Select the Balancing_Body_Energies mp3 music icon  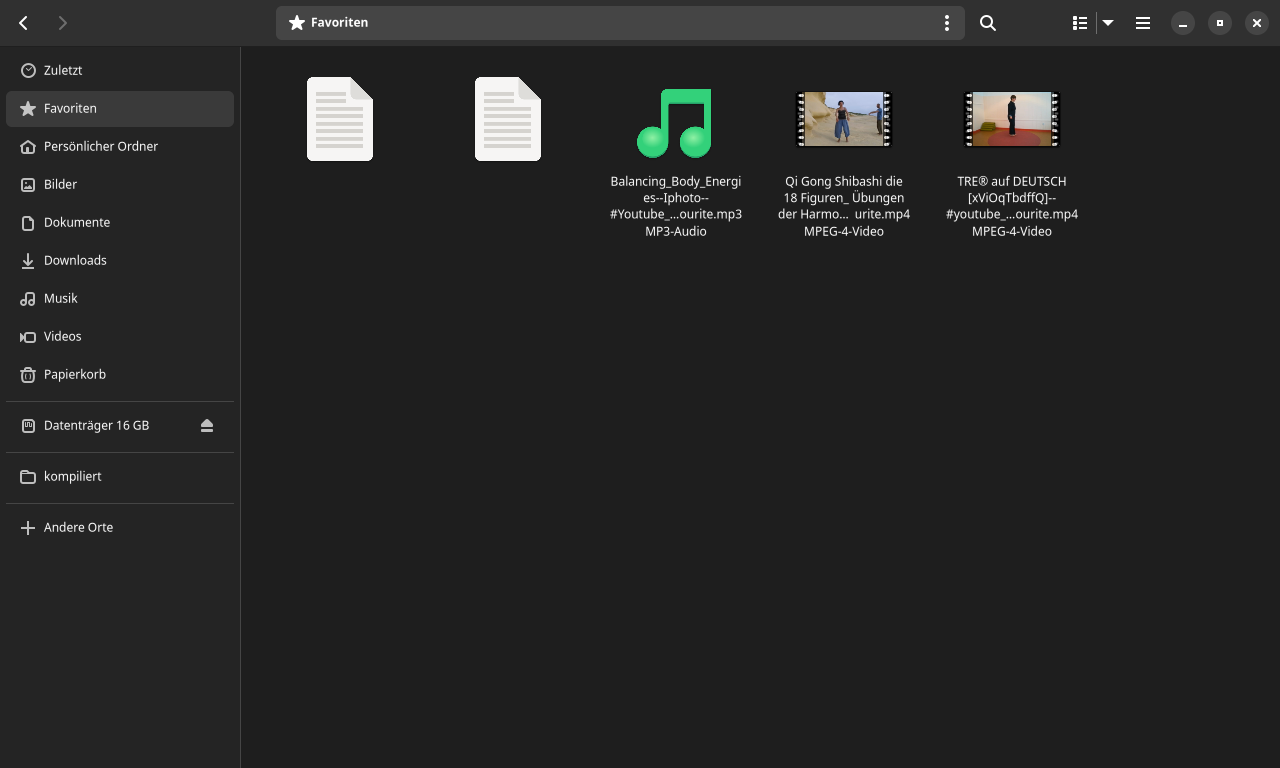(675, 123)
